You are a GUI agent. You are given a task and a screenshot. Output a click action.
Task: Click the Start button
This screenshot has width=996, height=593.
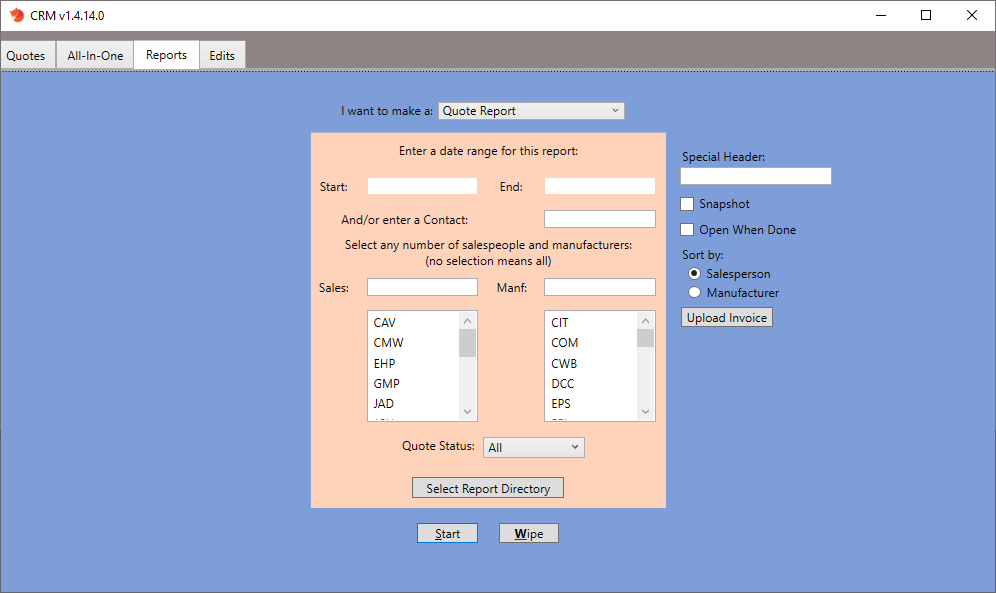point(447,533)
